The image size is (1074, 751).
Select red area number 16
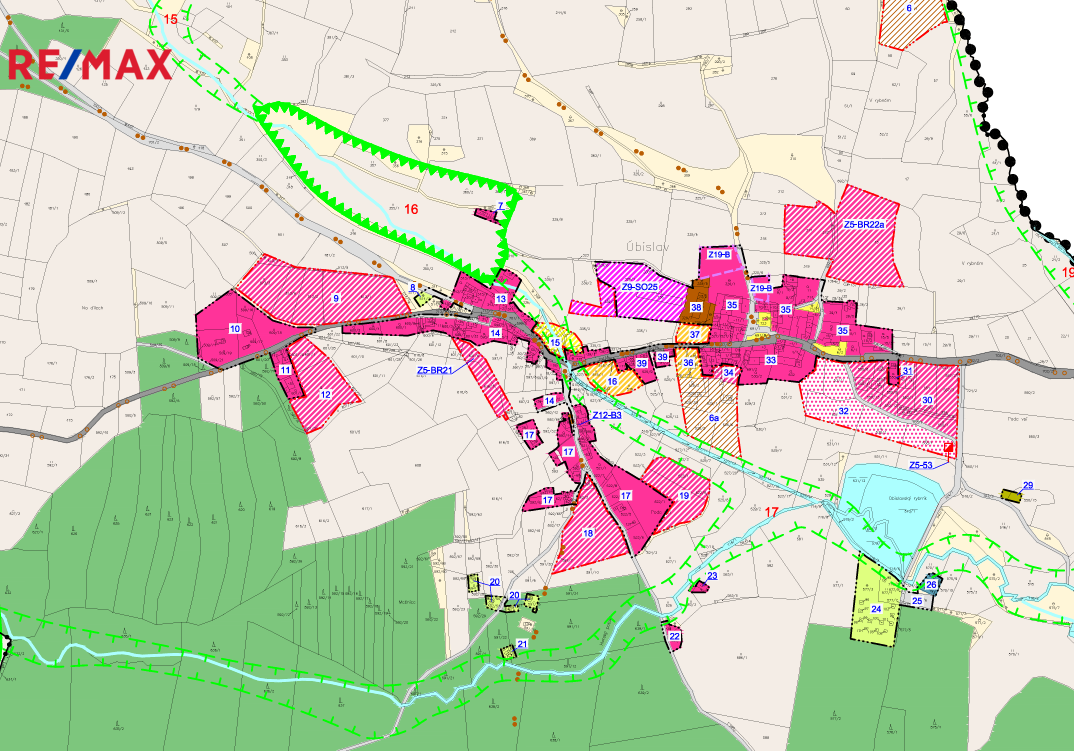(x=410, y=210)
